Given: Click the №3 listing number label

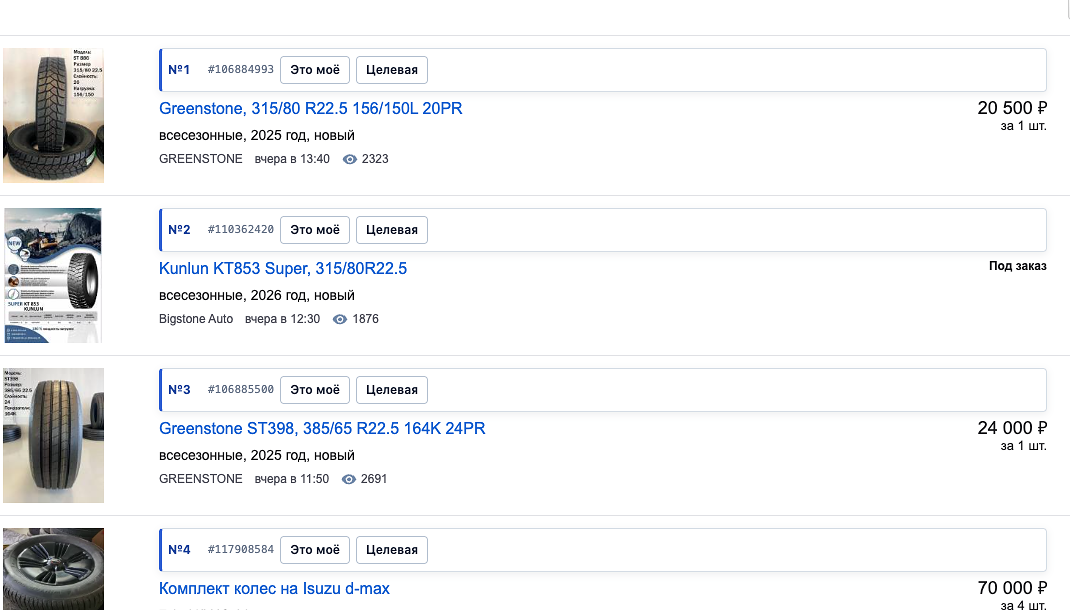Looking at the screenshot, I should pos(179,390).
